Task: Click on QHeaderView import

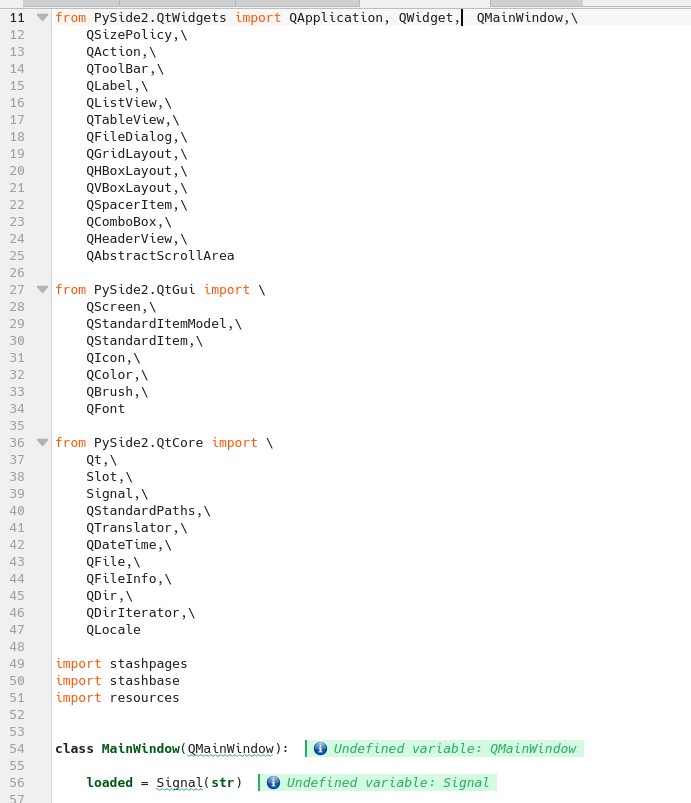Action: pyautogui.click(x=129, y=239)
